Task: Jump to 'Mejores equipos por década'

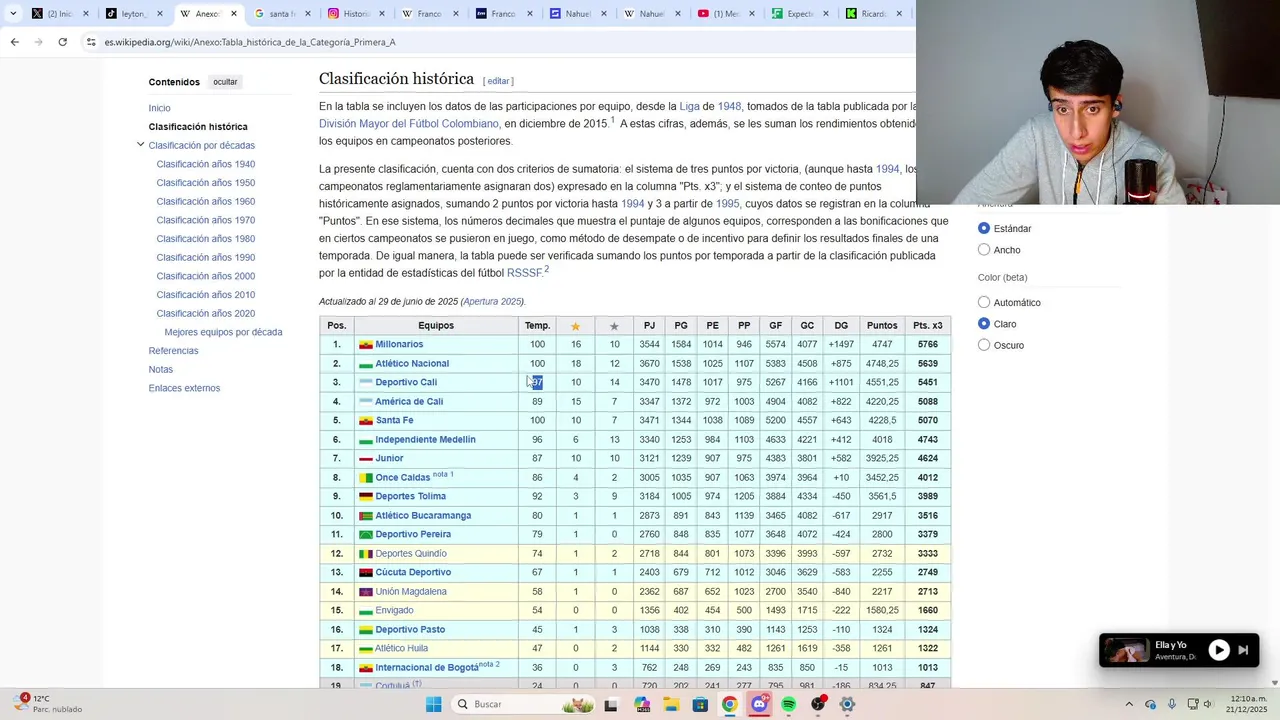Action: tap(223, 332)
